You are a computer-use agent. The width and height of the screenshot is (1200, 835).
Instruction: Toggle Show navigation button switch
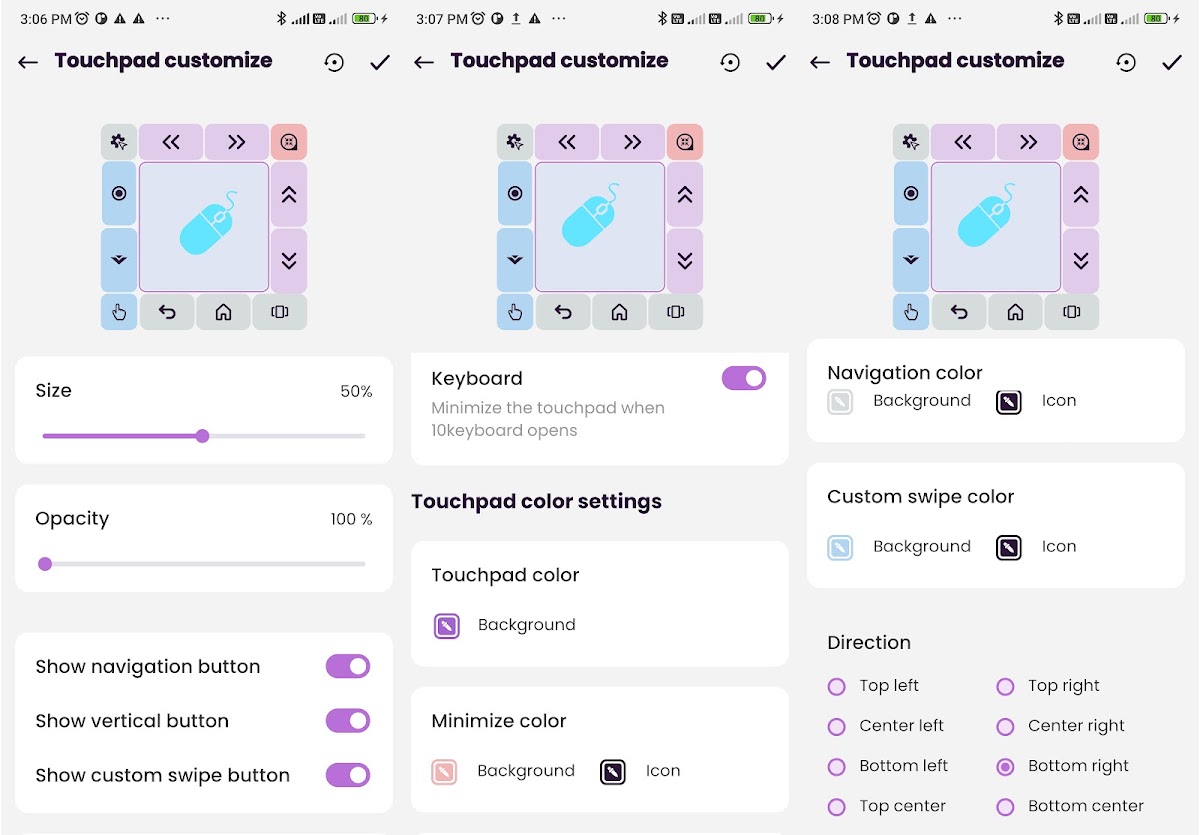(x=348, y=667)
